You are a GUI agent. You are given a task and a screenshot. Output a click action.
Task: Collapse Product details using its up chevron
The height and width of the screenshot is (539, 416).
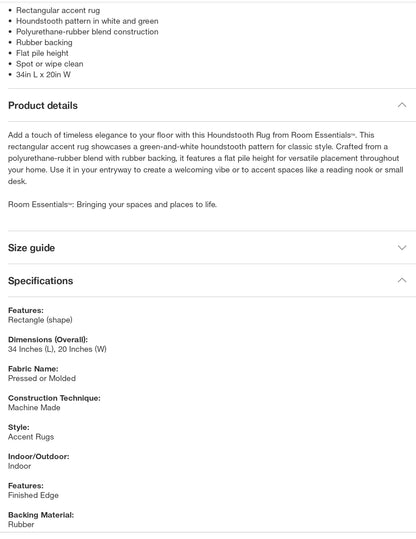(x=402, y=105)
